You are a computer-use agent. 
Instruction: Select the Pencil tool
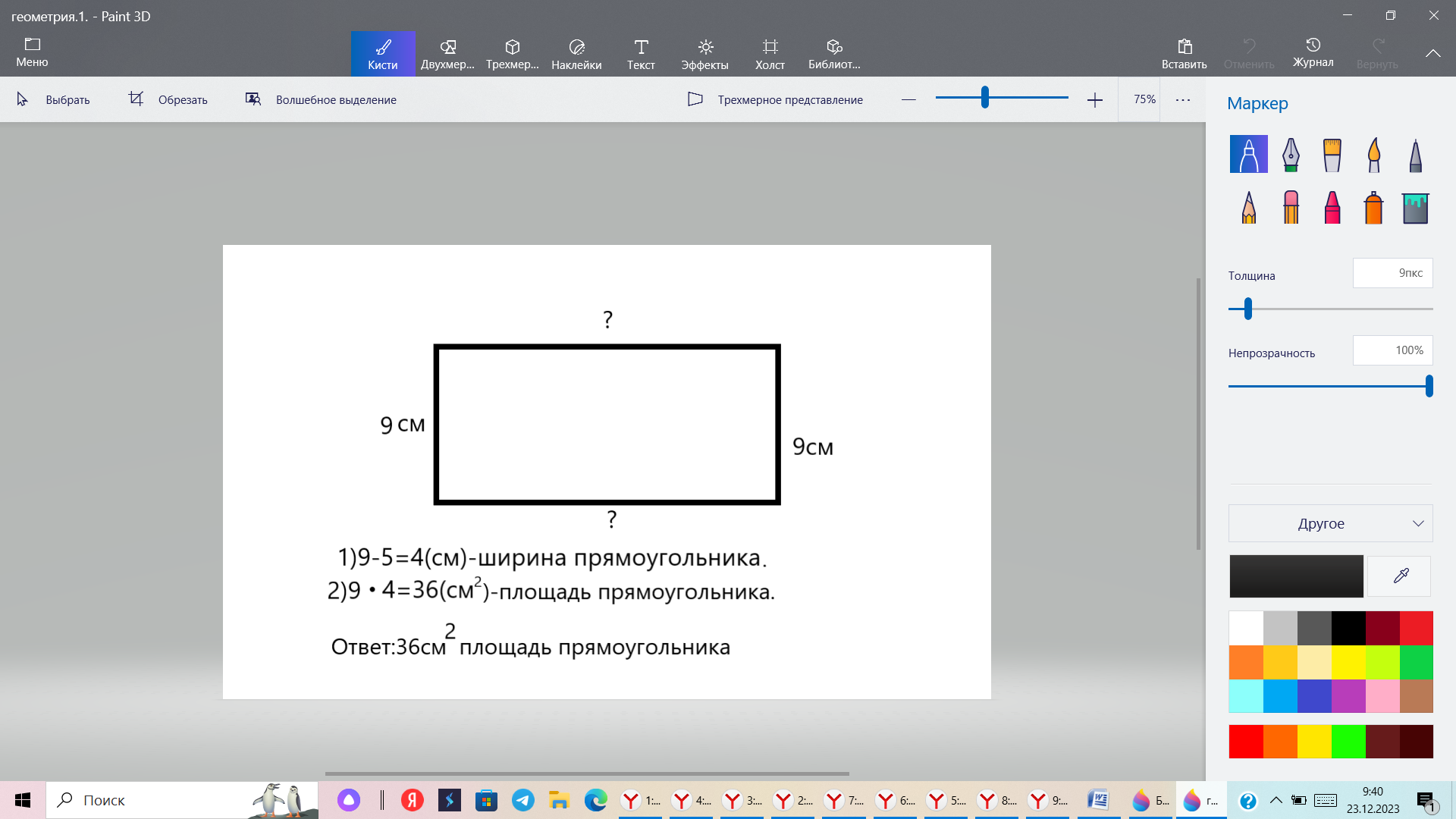(x=1248, y=207)
